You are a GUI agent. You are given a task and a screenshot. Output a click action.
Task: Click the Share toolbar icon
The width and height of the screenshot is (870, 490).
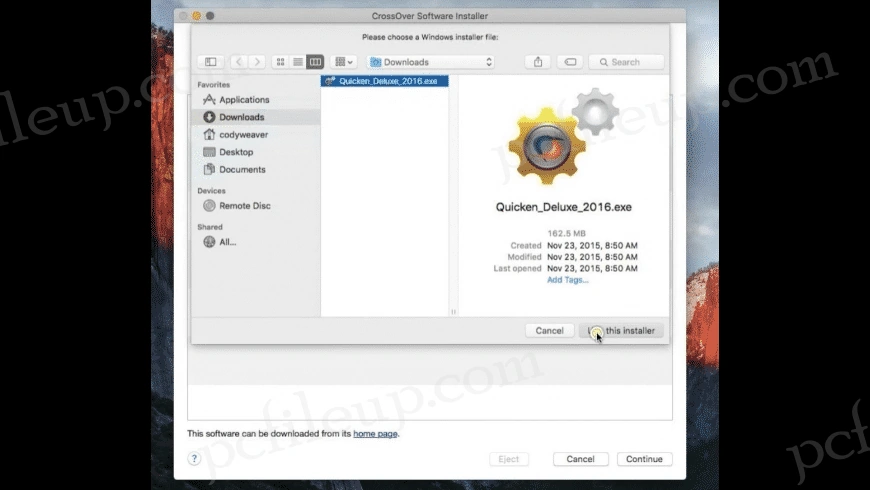[x=538, y=62]
